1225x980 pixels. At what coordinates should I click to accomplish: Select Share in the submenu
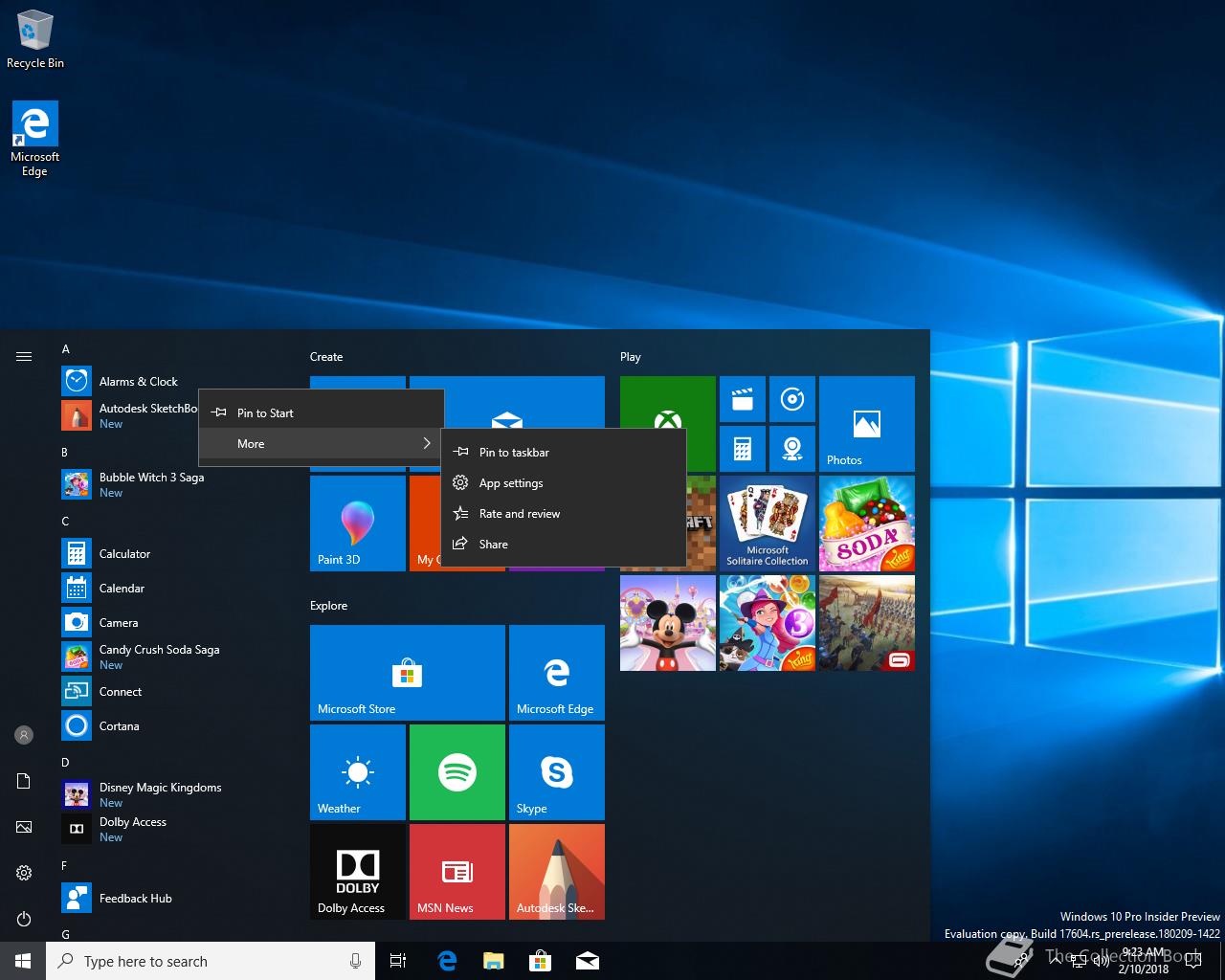pos(563,544)
